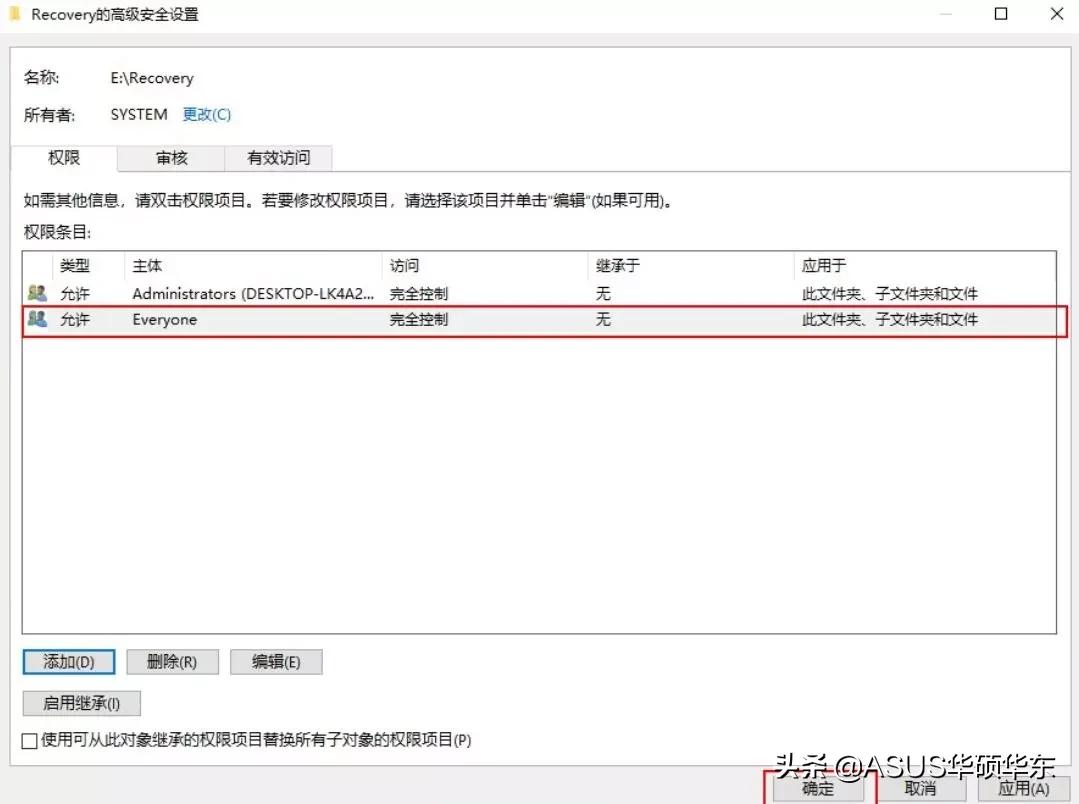
Task: Confirm settings with the 确定 button
Action: click(x=816, y=789)
